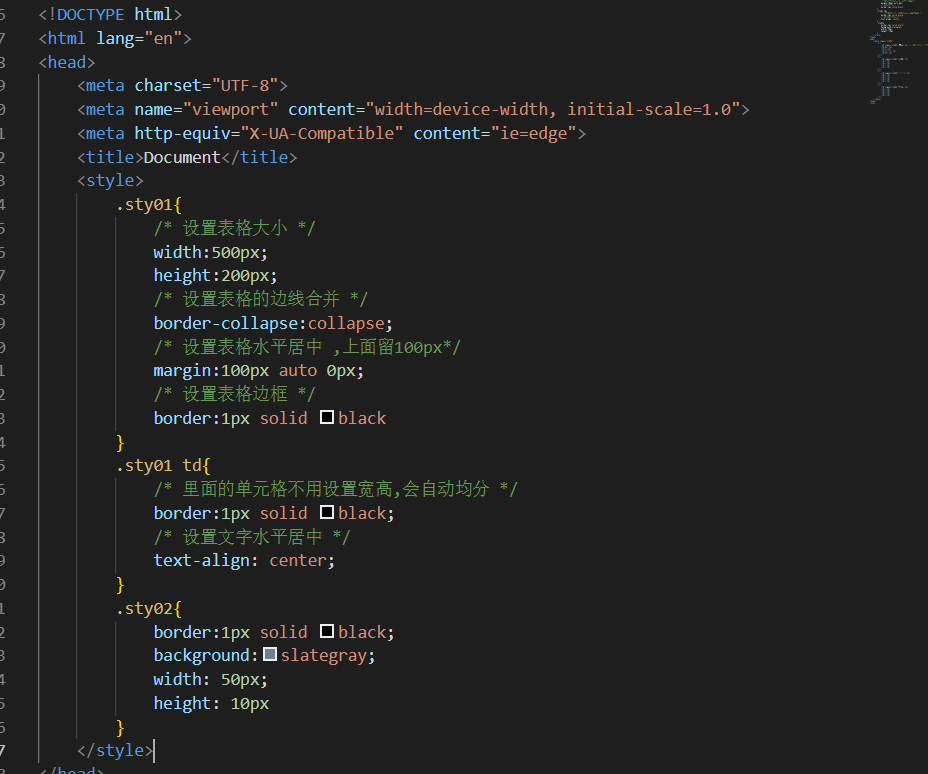Select the word Document inside the title tag
The height and width of the screenshot is (774, 928).
(181, 156)
